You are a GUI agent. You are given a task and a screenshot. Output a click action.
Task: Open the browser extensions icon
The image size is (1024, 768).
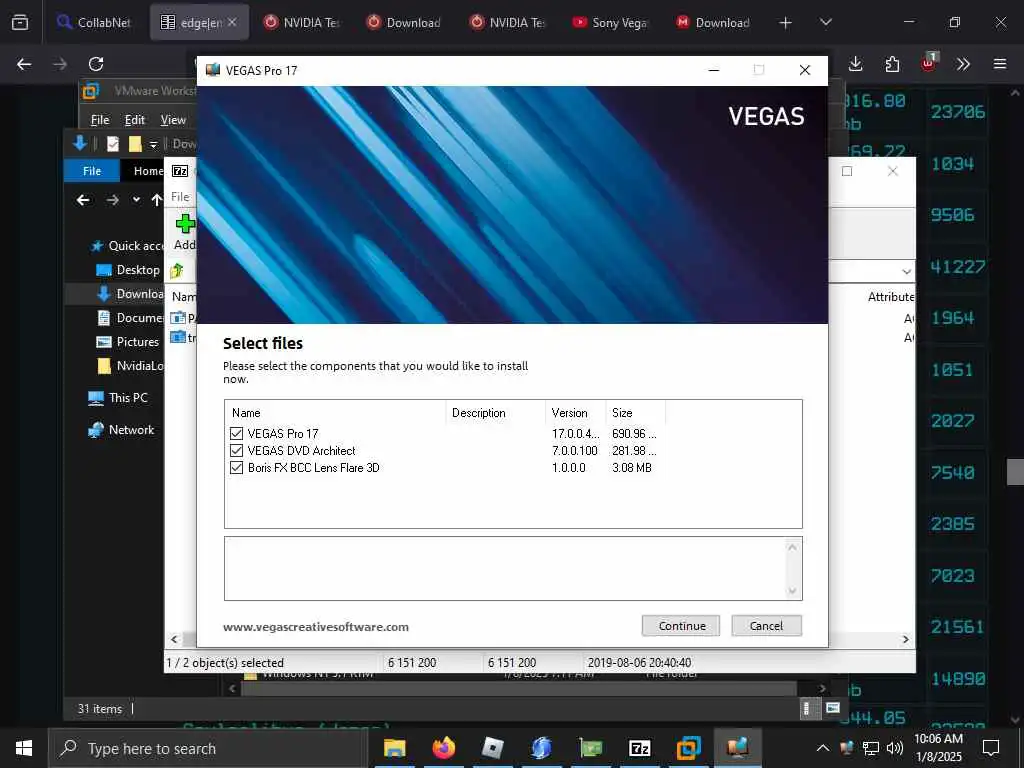coord(892,64)
